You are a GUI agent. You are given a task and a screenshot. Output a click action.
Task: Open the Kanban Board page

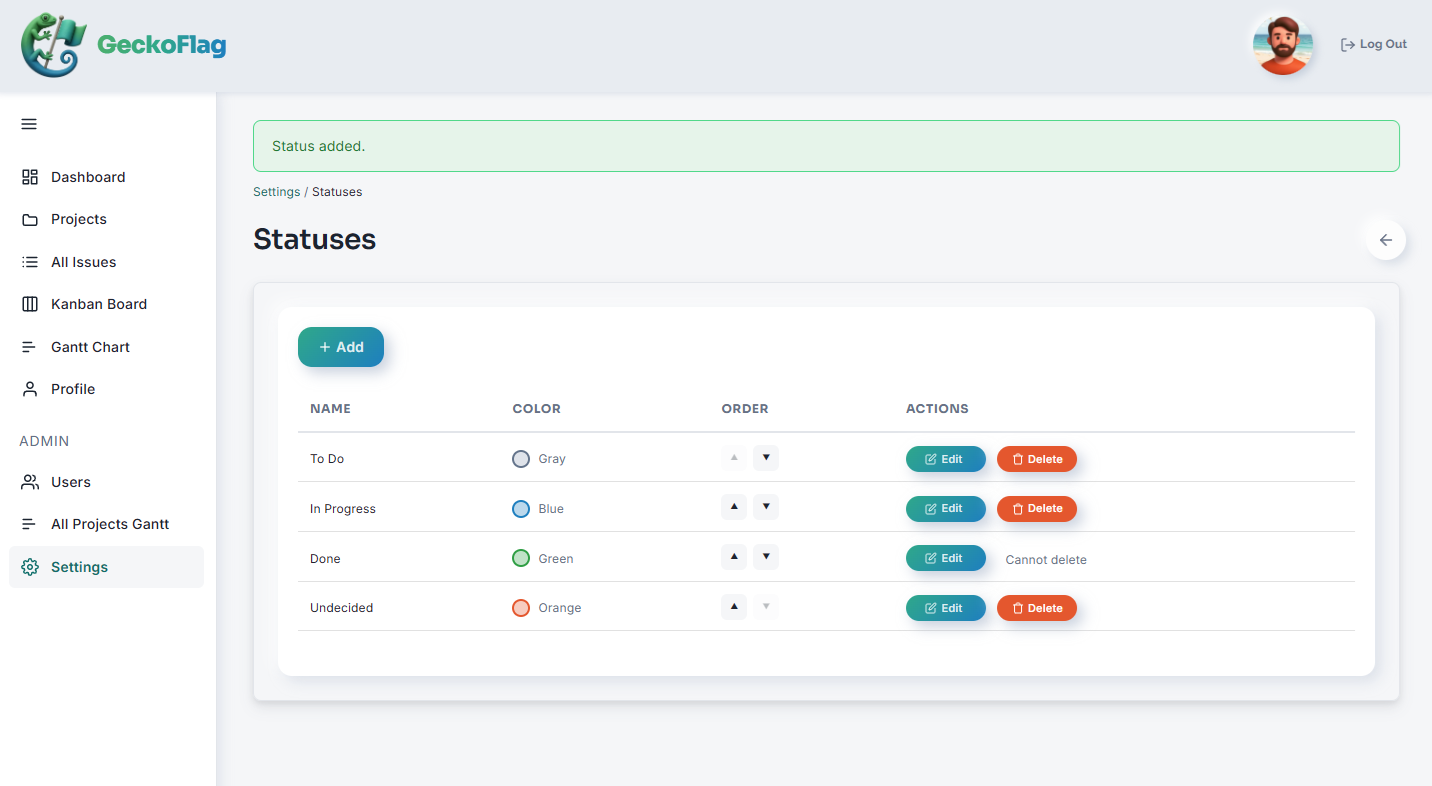107,304
